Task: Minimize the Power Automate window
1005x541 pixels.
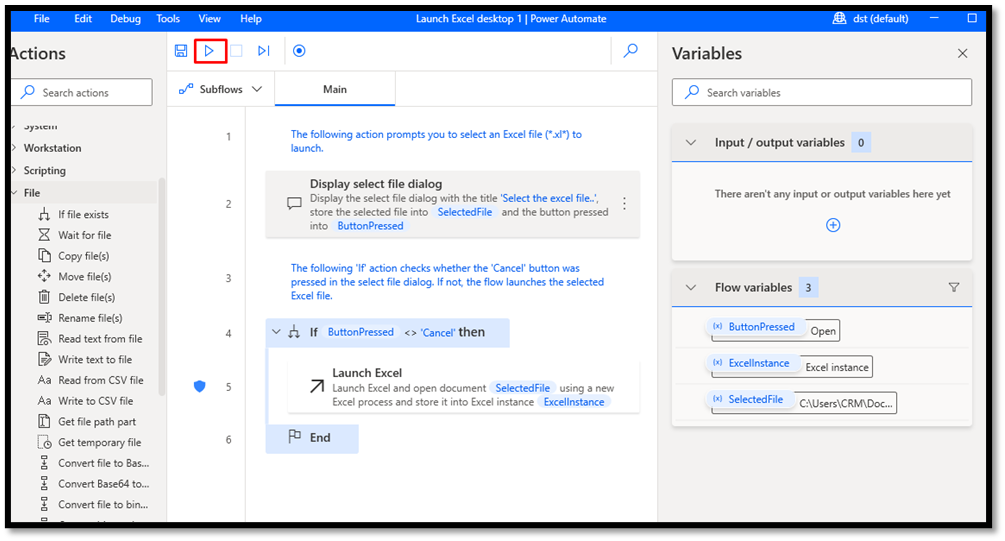Action: pyautogui.click(x=934, y=19)
